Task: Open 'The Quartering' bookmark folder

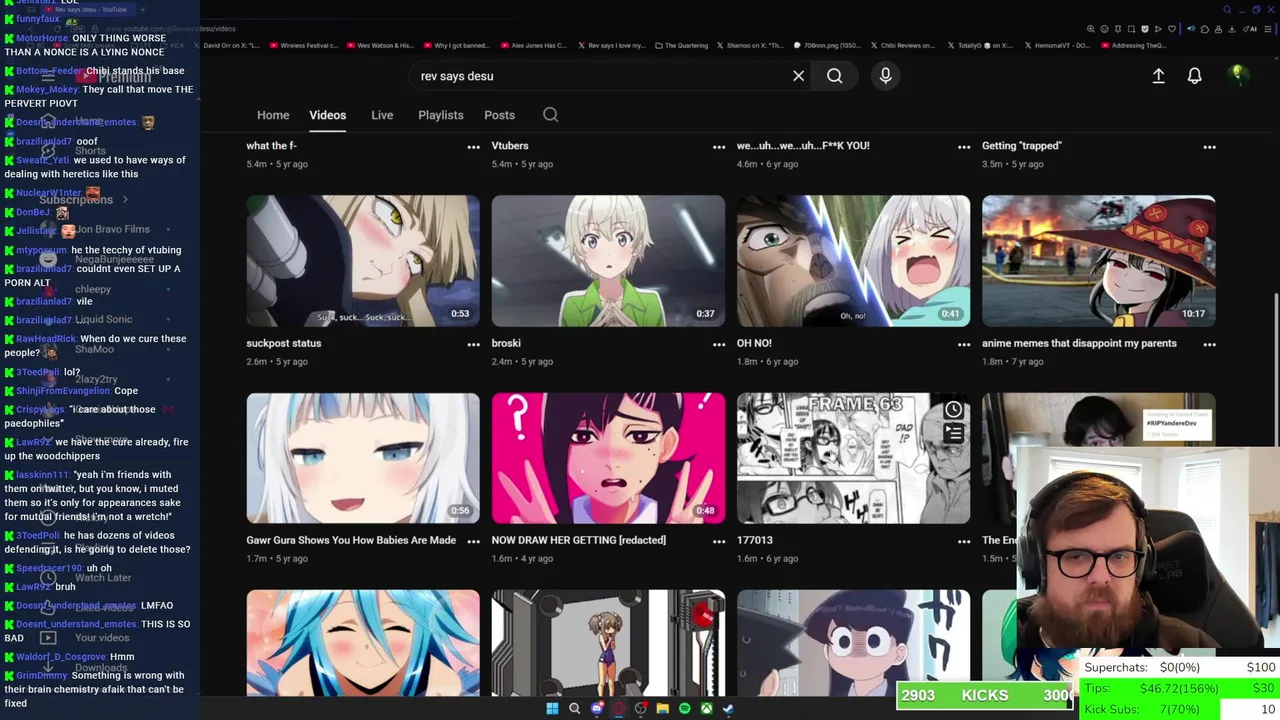Action: point(682,45)
